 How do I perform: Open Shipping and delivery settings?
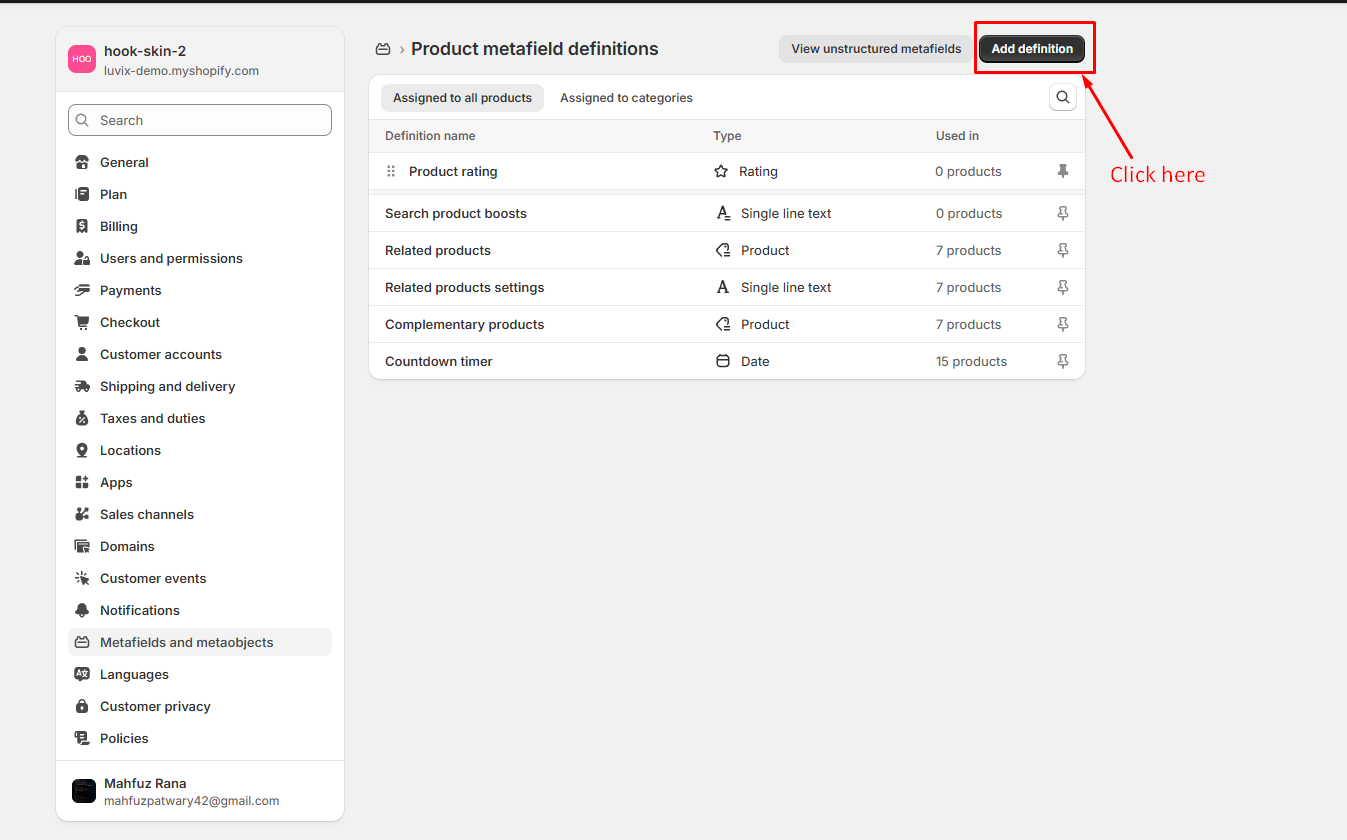coord(167,386)
